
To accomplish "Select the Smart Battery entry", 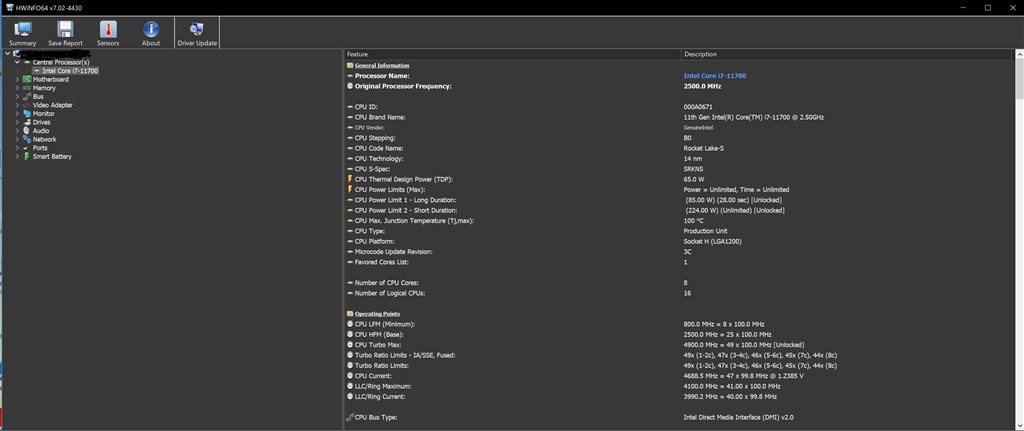I will (52, 156).
